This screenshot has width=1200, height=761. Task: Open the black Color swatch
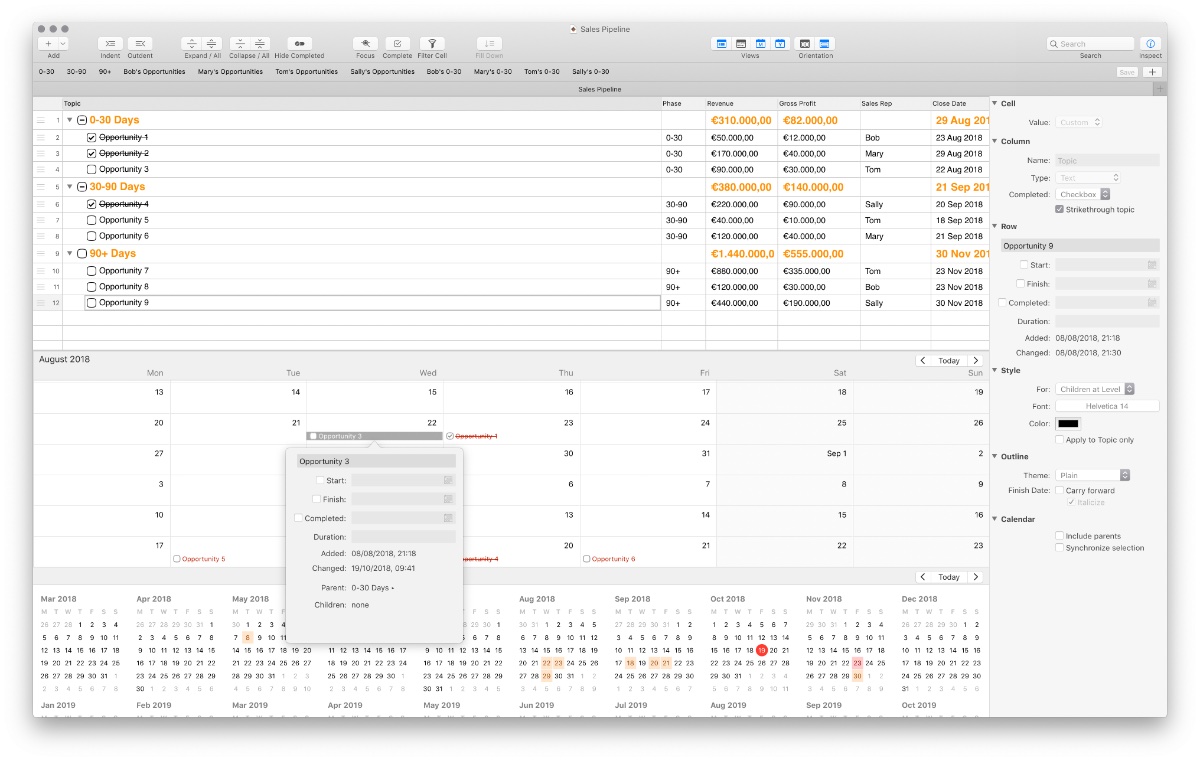[x=1068, y=424]
